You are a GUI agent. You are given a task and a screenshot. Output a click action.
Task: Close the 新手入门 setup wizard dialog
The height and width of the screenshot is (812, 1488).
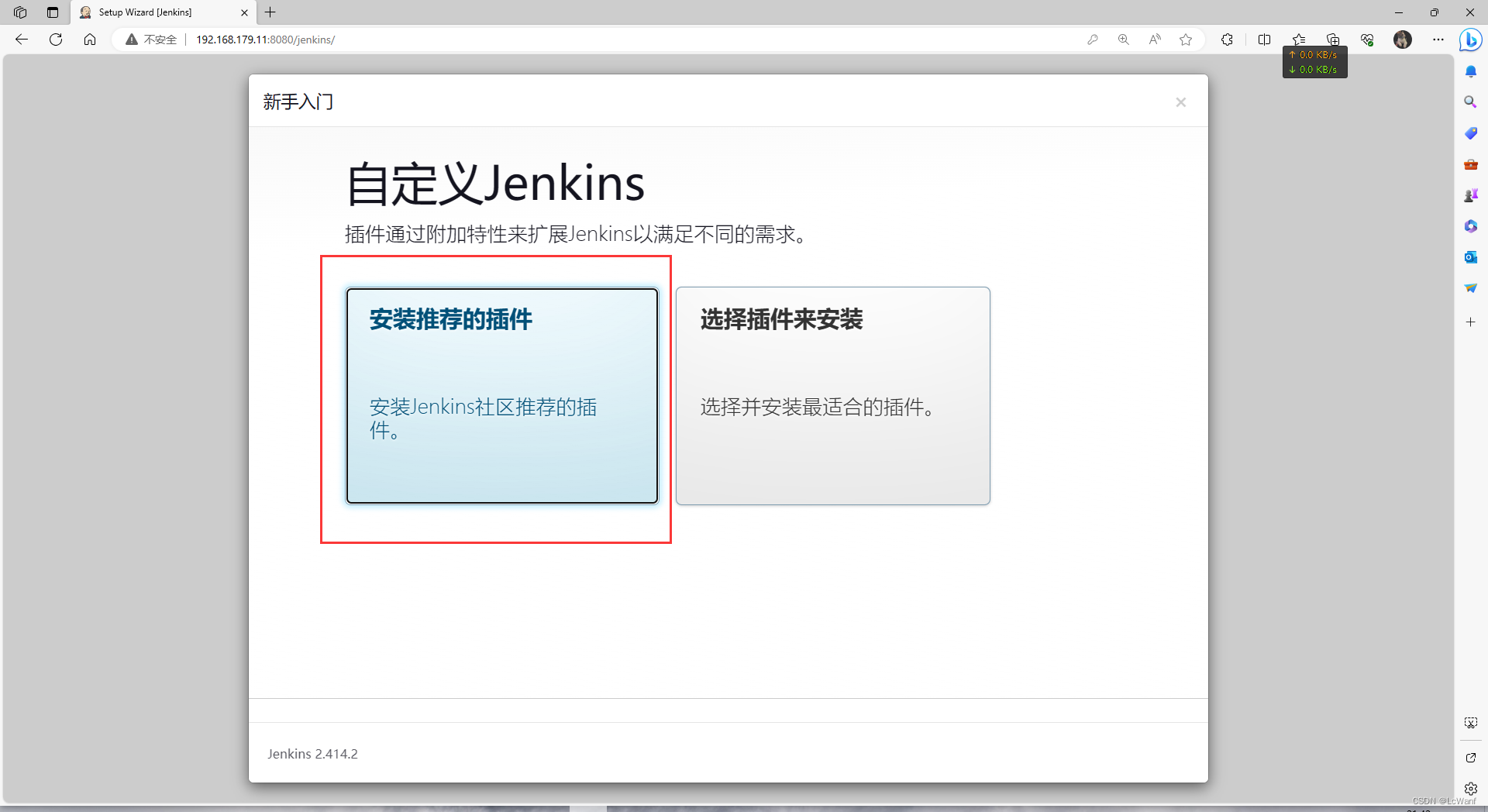click(x=1180, y=102)
